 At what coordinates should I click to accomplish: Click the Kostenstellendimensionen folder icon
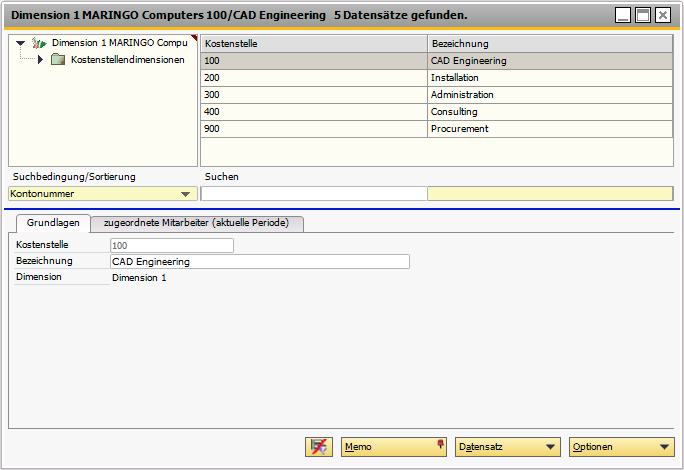[58, 60]
